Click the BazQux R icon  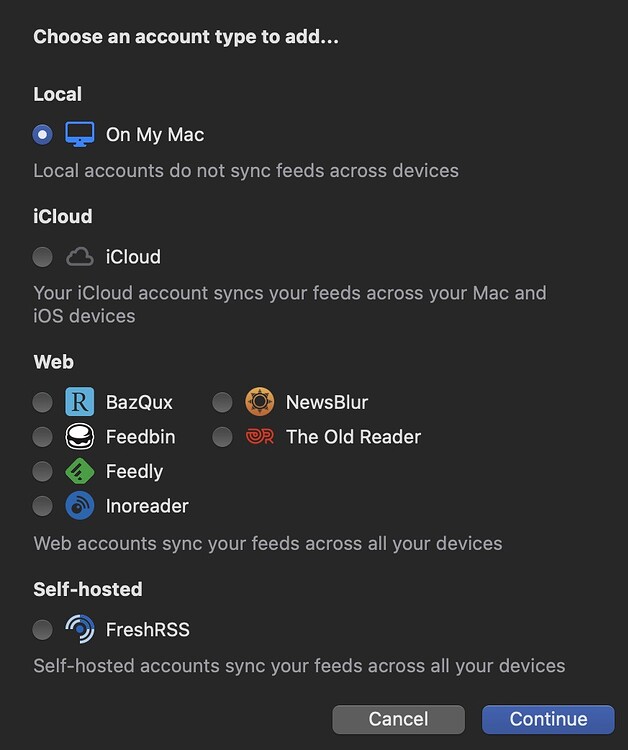pos(79,402)
